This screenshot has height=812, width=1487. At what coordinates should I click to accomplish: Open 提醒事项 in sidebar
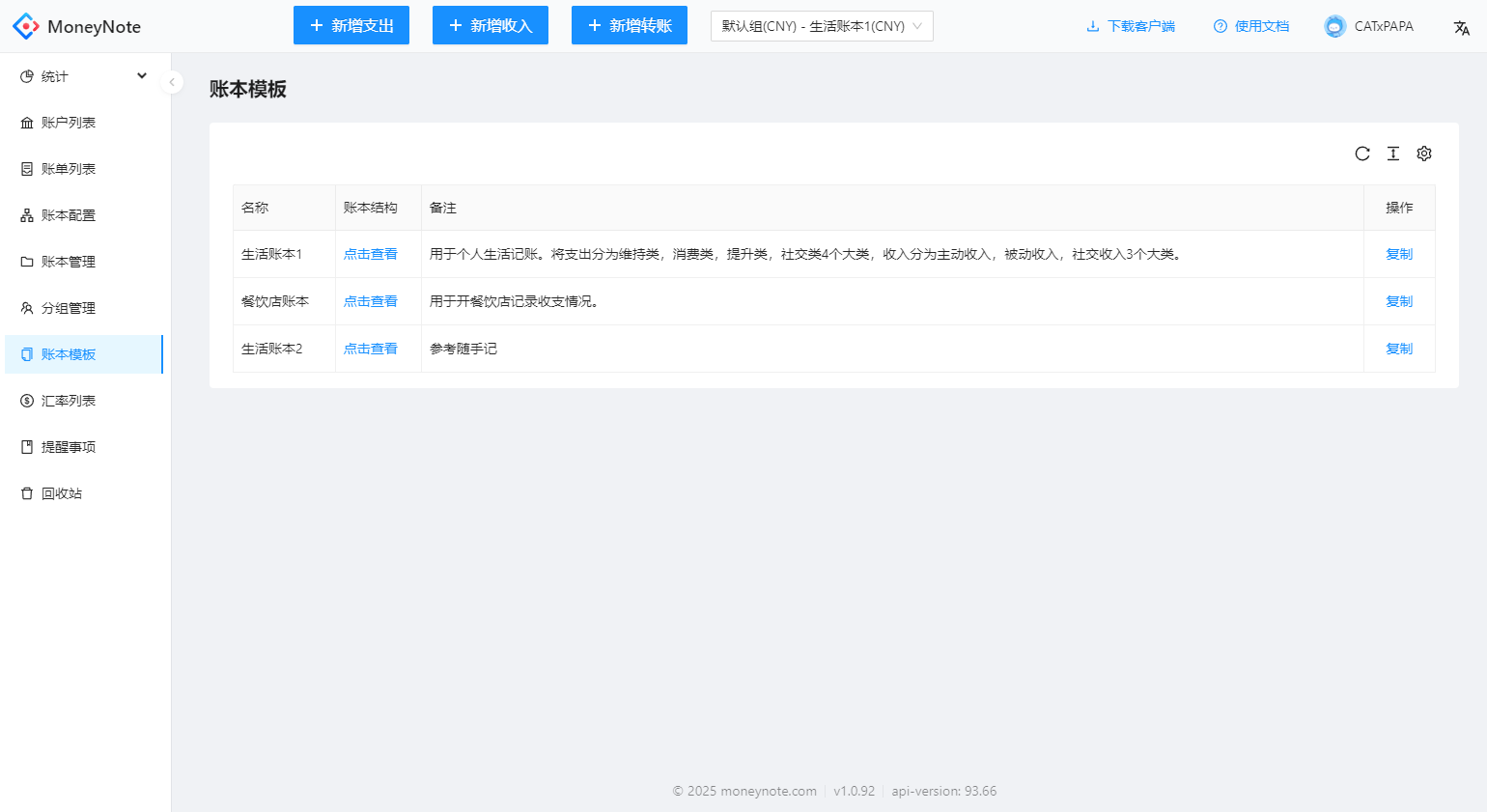(84, 447)
